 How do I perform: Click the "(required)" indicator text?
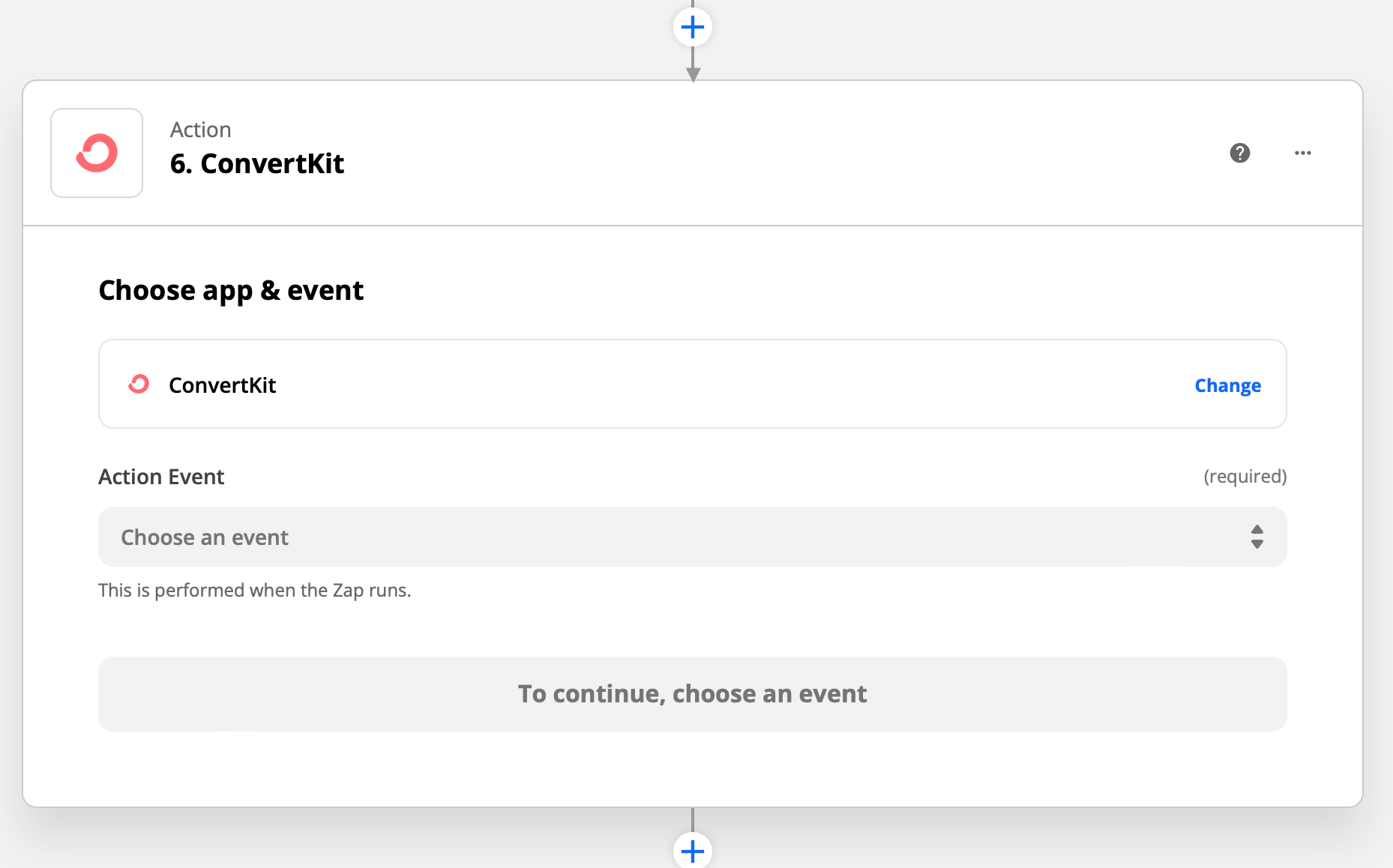(1245, 477)
